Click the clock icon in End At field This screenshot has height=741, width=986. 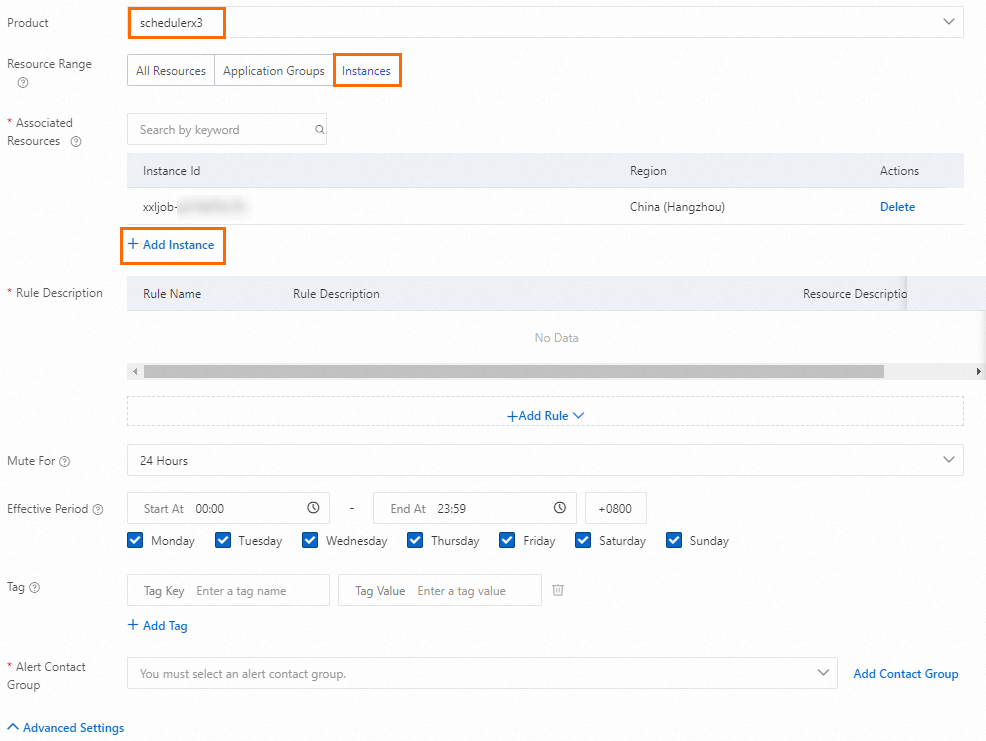pyautogui.click(x=560, y=508)
